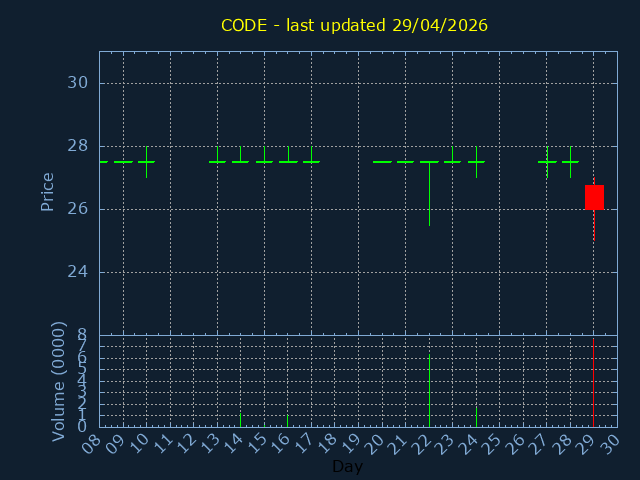
Task: Click the green candlestick on day 24
Action: (x=476, y=161)
